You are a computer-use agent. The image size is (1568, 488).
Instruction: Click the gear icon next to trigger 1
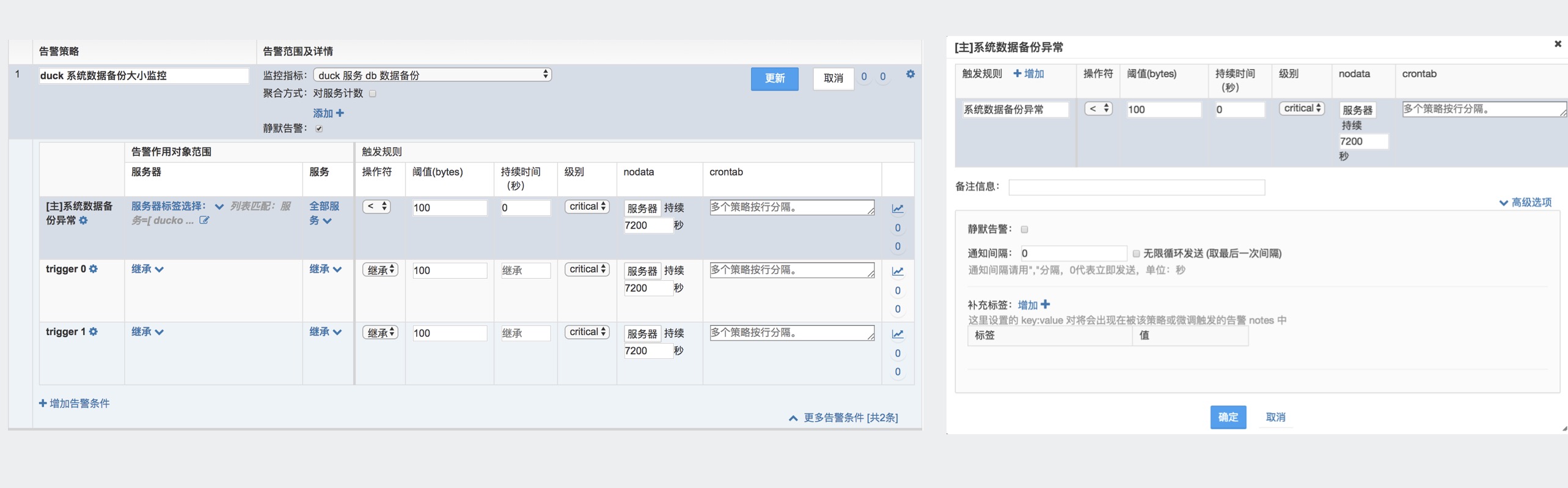93,331
